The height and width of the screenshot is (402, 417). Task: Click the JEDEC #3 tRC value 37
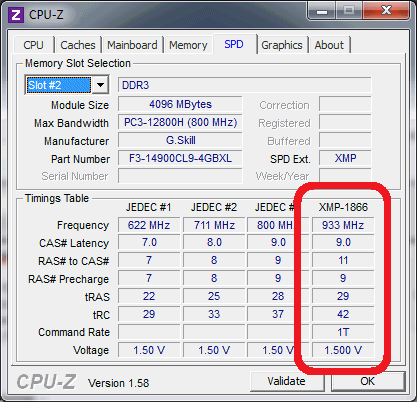pos(278,314)
